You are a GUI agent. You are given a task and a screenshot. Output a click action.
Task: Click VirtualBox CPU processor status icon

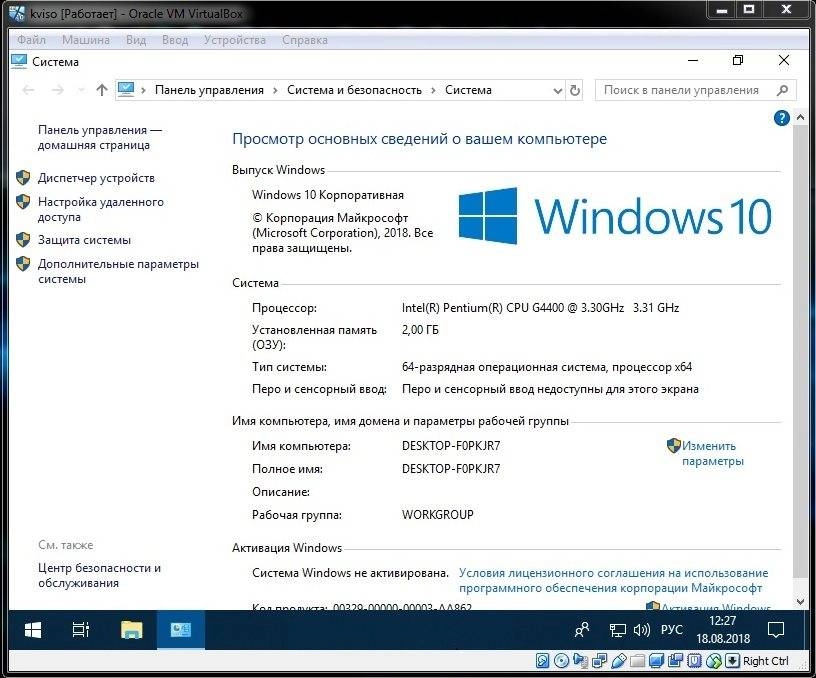694,661
